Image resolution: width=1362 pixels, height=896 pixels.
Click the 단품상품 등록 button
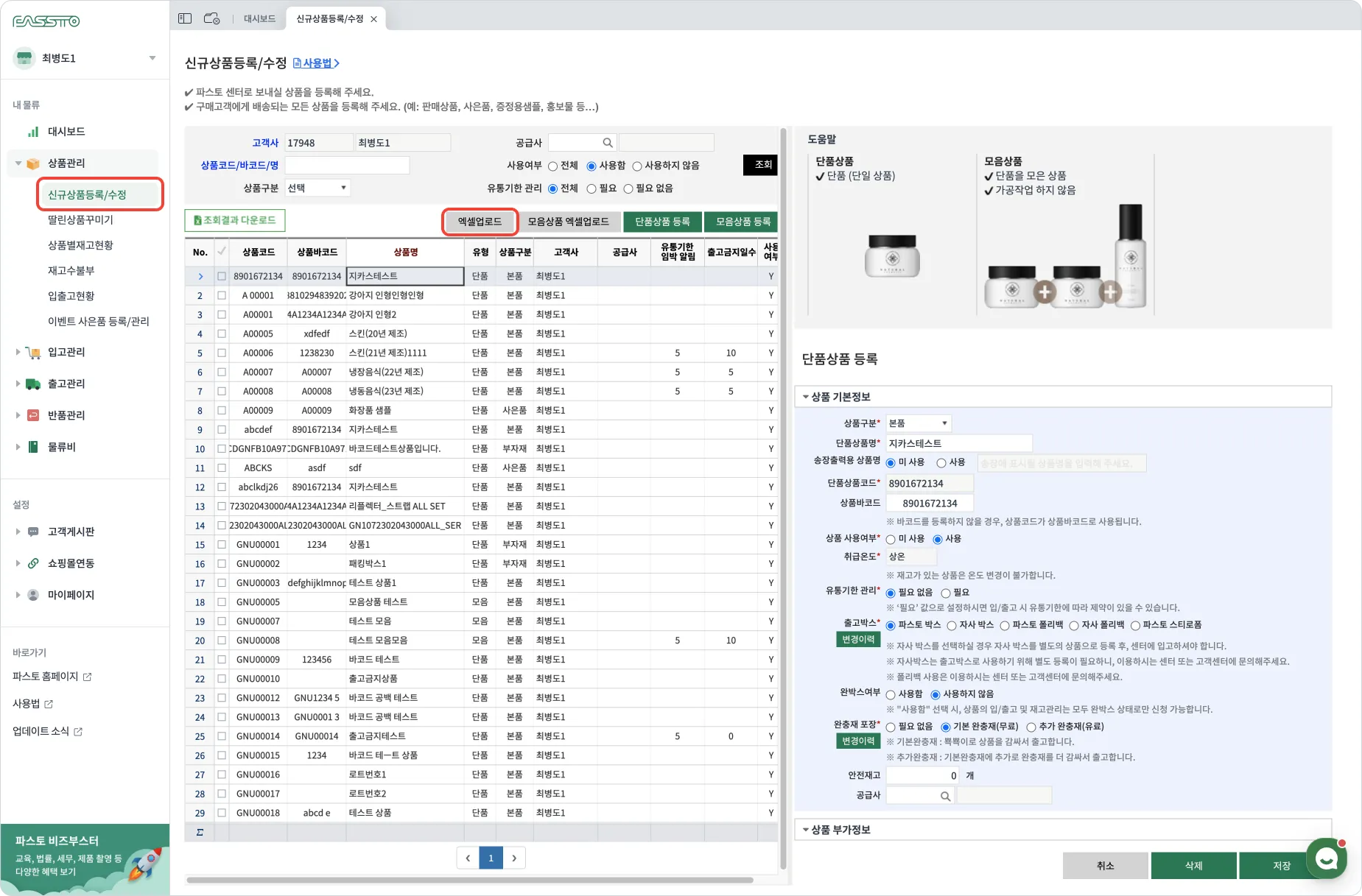[x=663, y=222]
